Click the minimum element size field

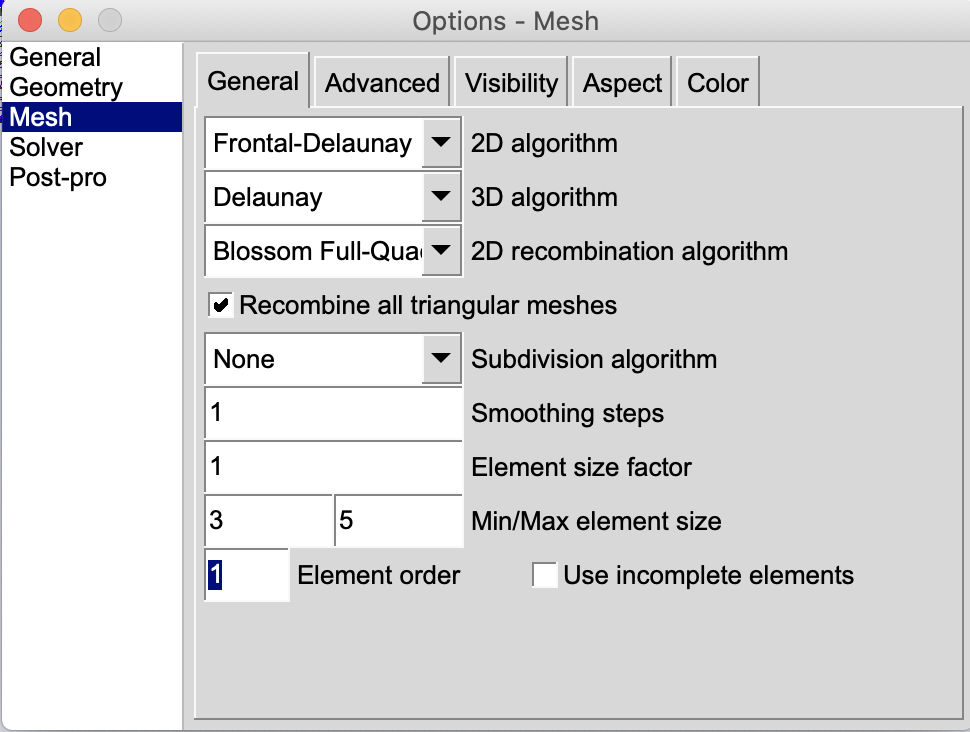pyautogui.click(x=269, y=520)
